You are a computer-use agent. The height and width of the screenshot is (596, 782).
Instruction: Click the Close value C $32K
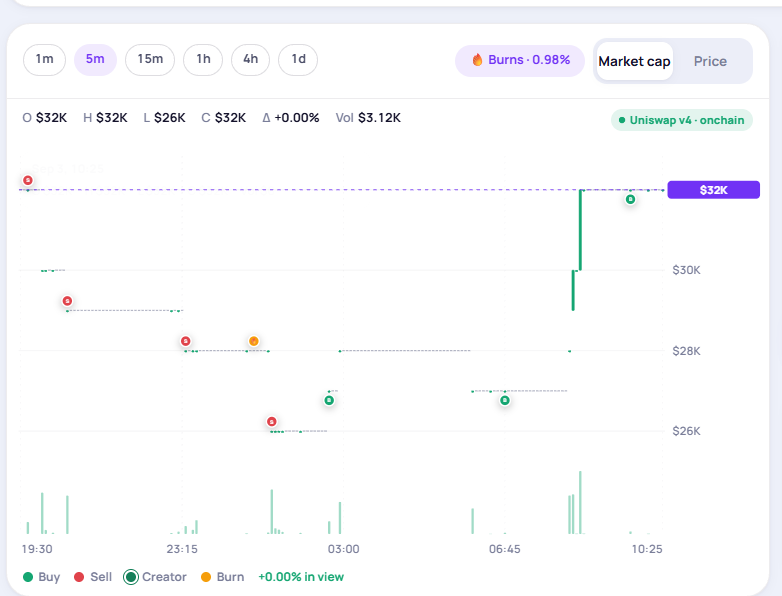223,118
